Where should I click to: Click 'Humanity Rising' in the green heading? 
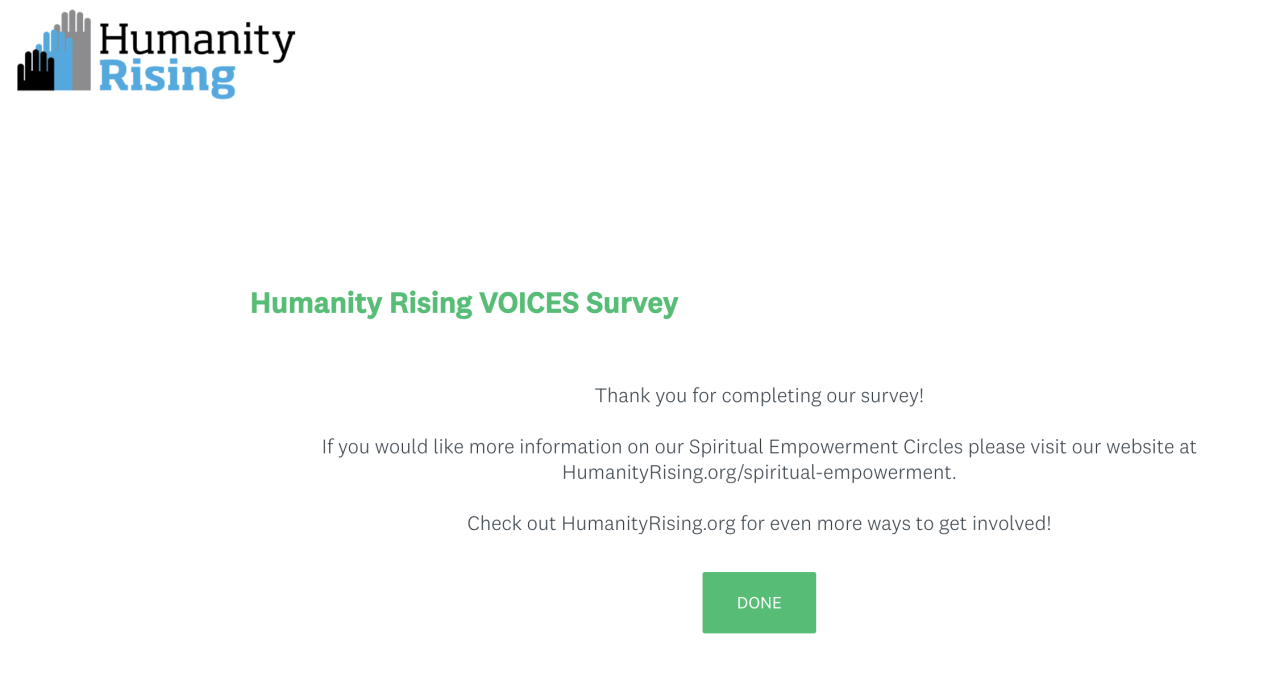pos(361,302)
